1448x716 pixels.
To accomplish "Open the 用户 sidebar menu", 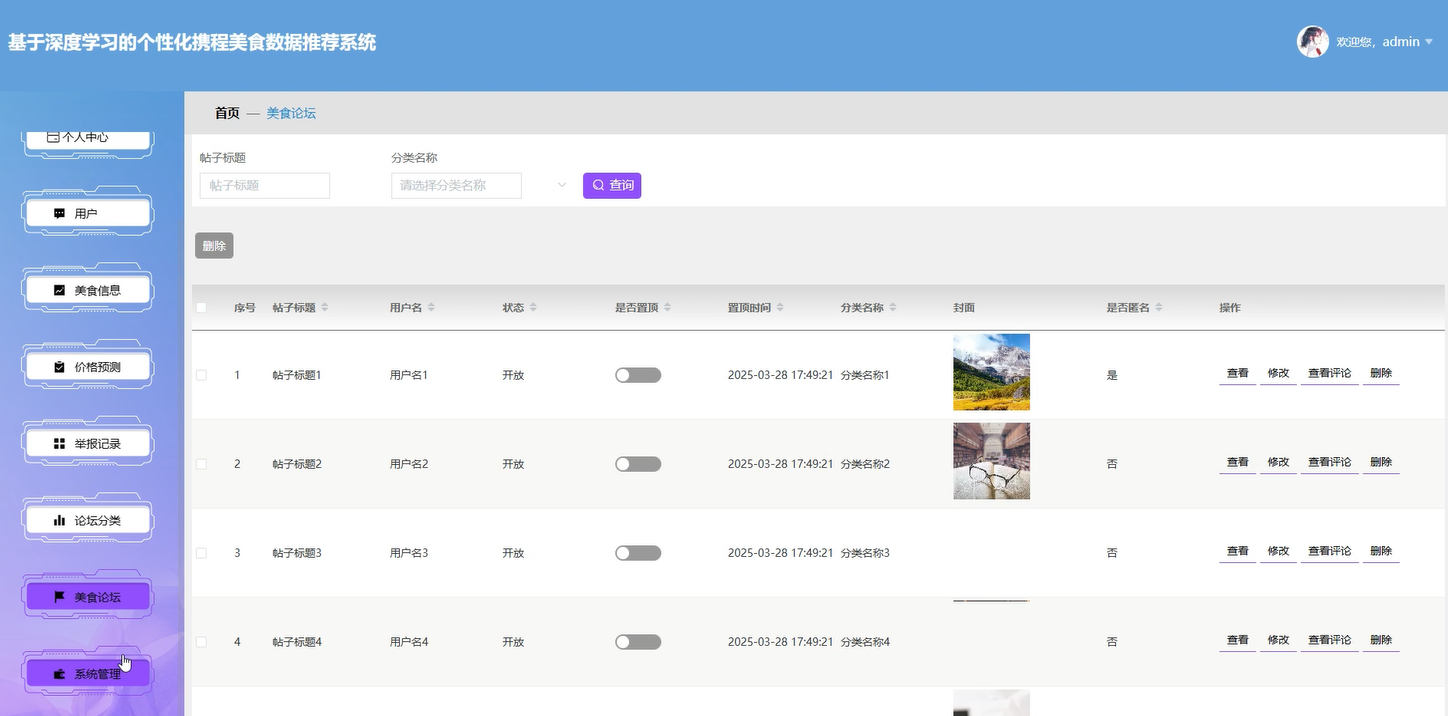I will coord(87,214).
